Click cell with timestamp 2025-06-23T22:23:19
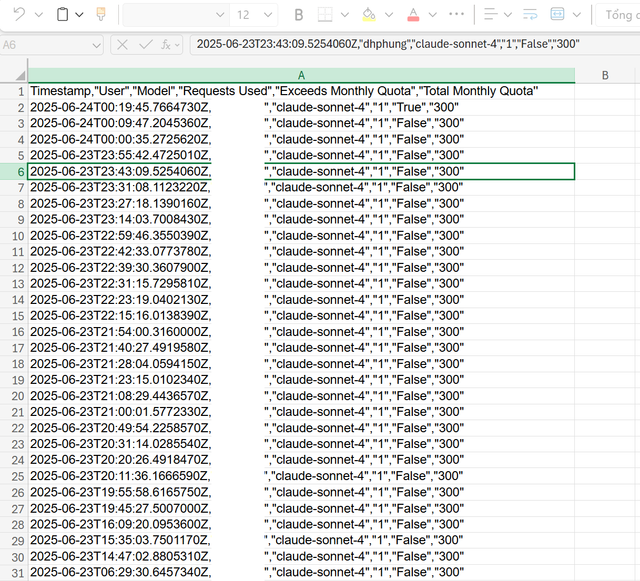 click(x=301, y=300)
